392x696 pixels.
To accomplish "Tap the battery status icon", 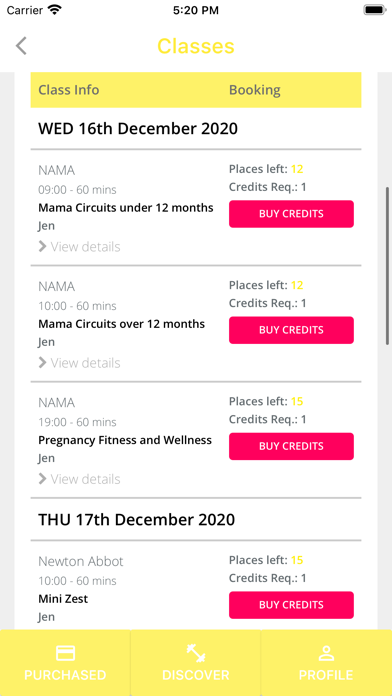I will [x=375, y=10].
